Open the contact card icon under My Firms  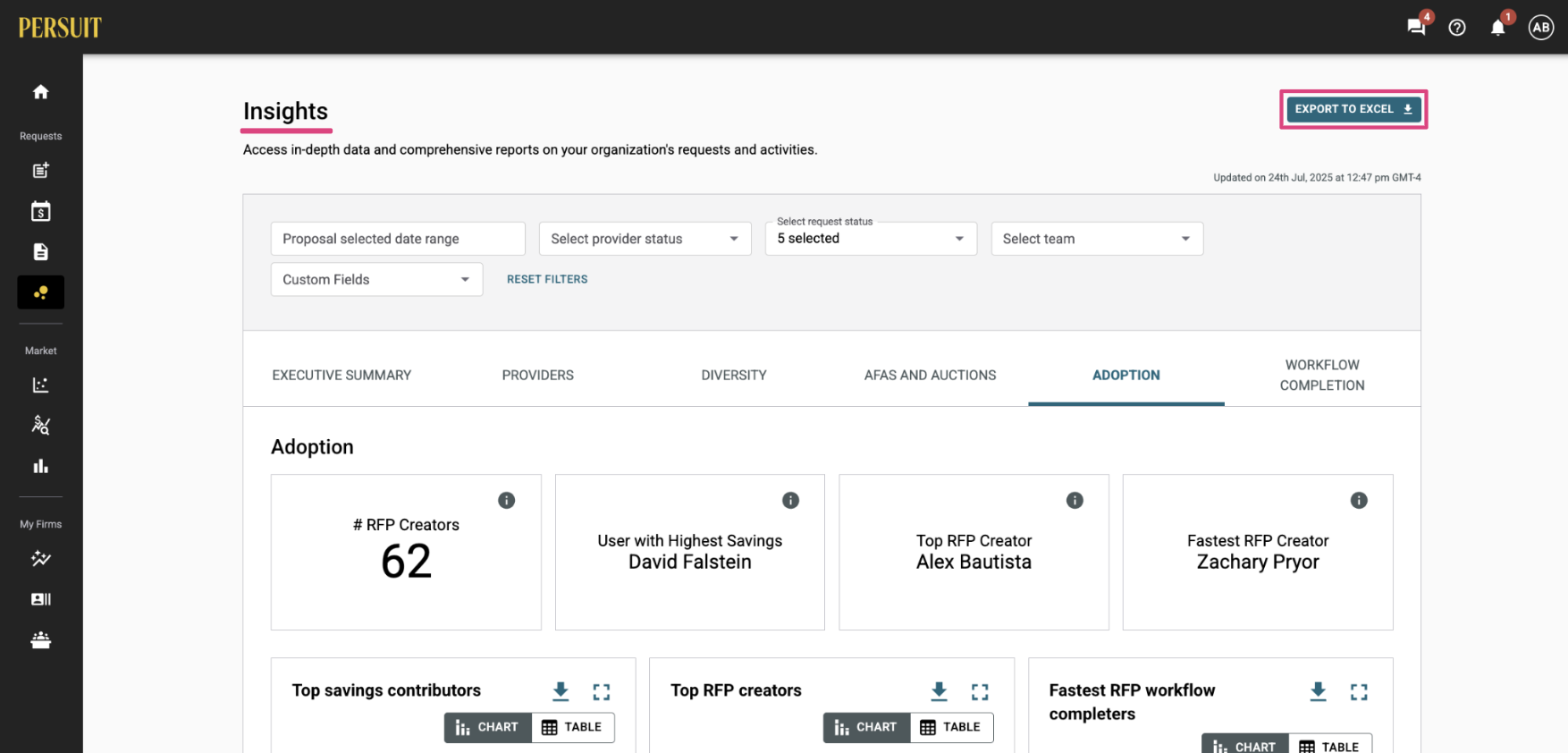coord(40,599)
